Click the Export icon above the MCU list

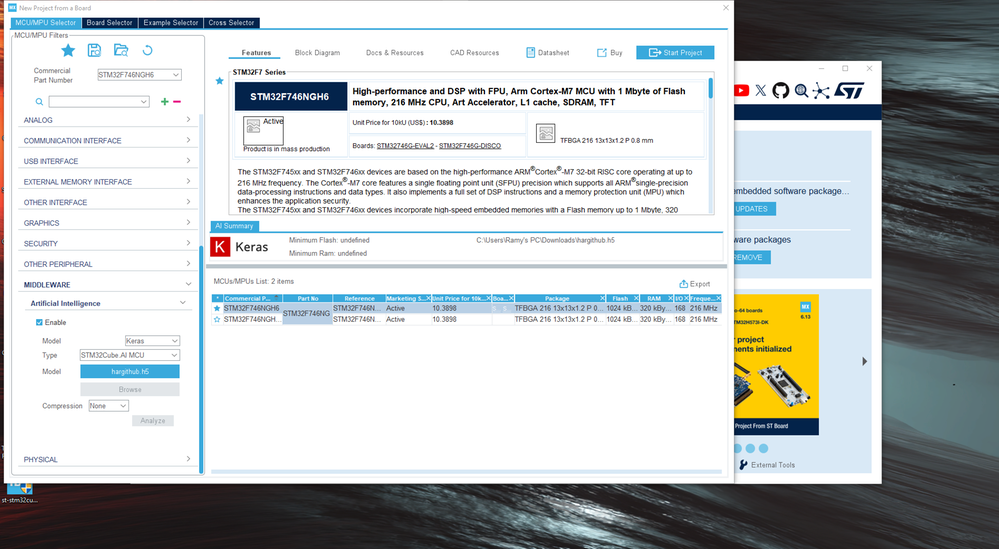pos(684,284)
